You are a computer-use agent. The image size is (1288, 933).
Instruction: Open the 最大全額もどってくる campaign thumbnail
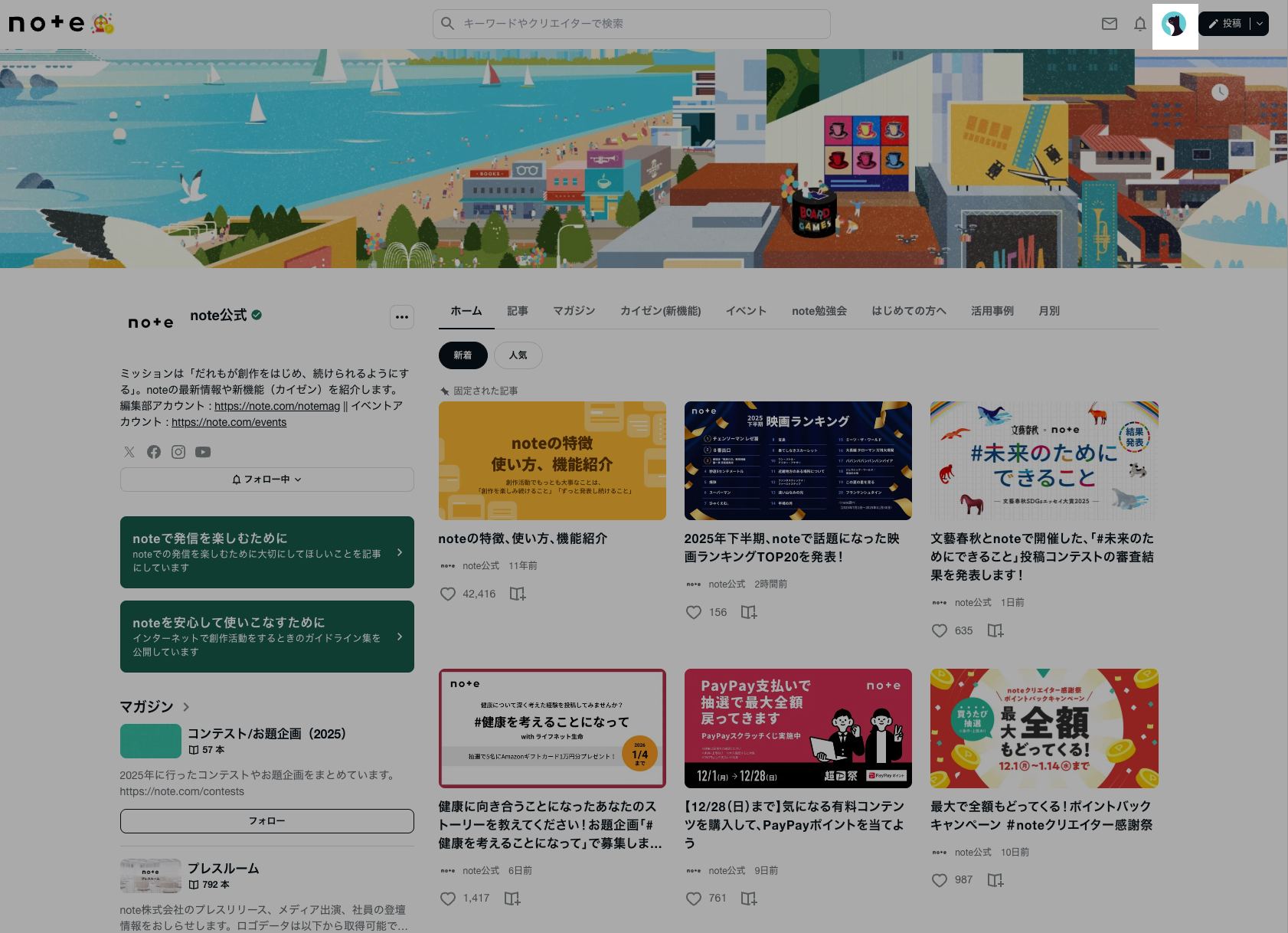1044,728
